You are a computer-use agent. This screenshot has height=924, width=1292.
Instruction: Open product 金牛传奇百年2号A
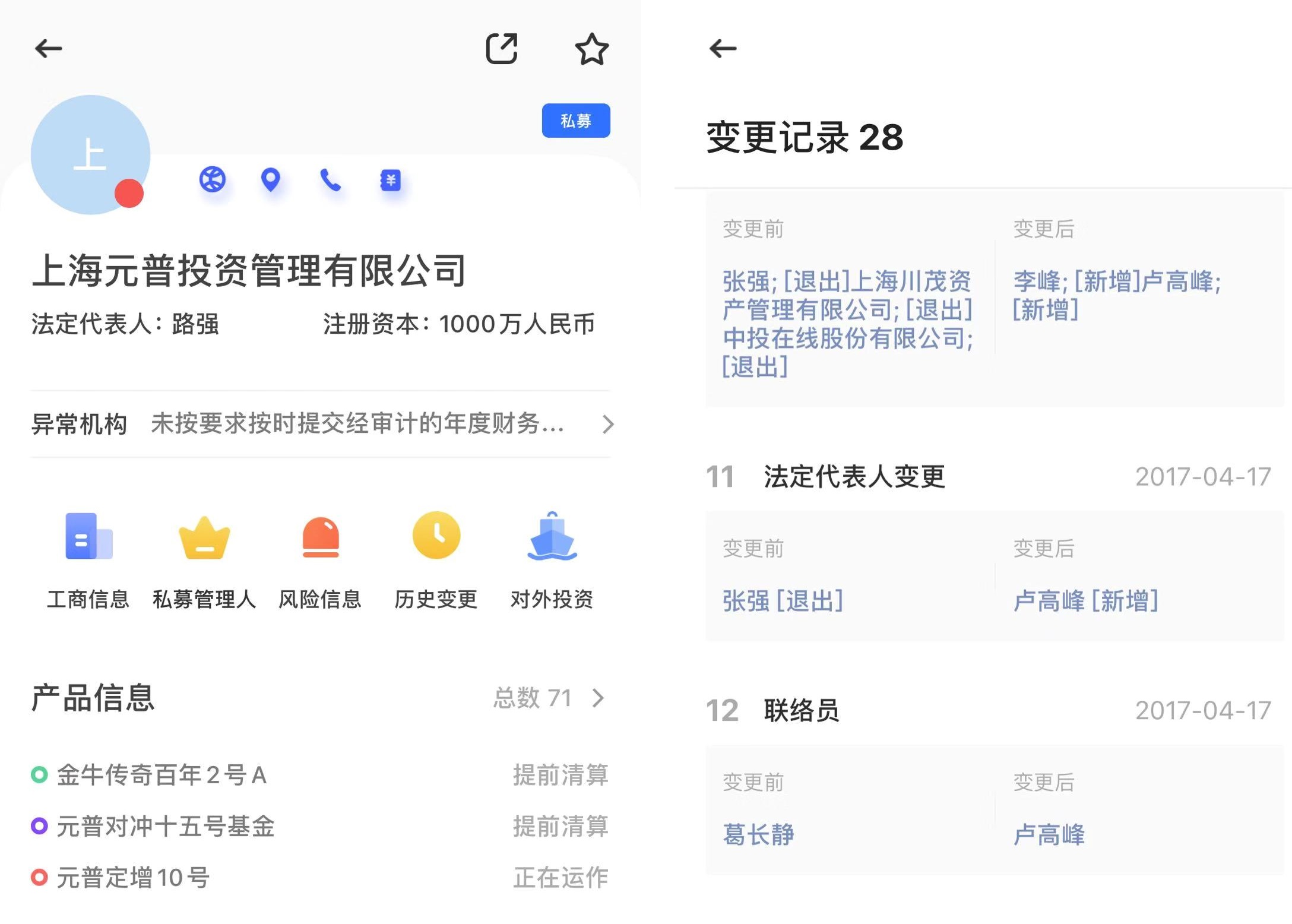tap(161, 775)
